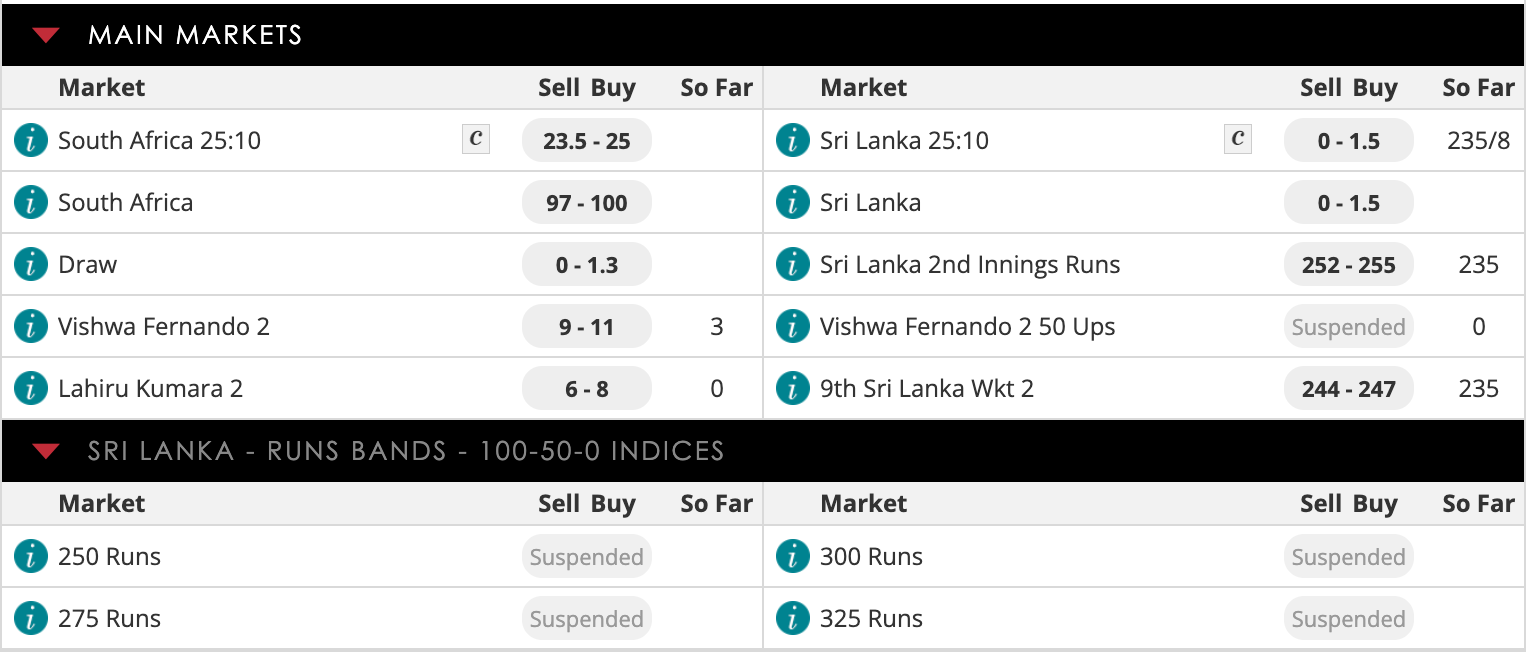Image resolution: width=1526 pixels, height=652 pixels.
Task: Click the C icon on Sri Lanka 25:10
Action: pyautogui.click(x=1238, y=140)
